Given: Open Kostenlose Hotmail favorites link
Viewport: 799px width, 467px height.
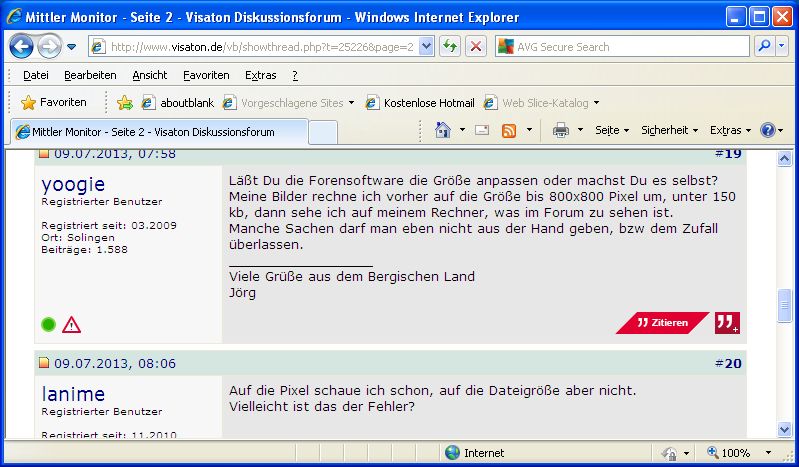Looking at the screenshot, I should pos(420,103).
